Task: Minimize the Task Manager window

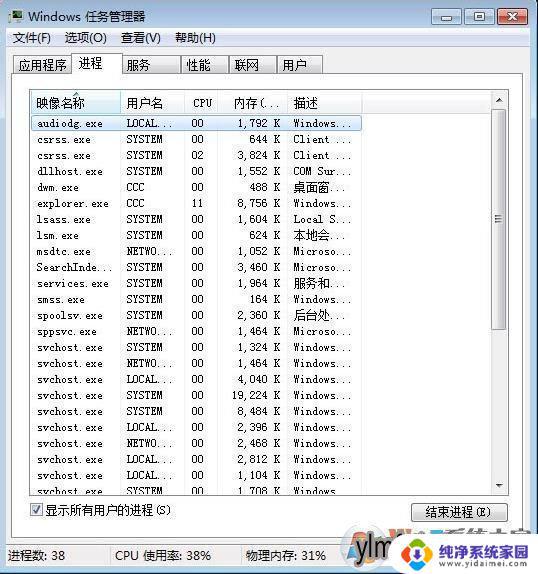Action: click(446, 17)
